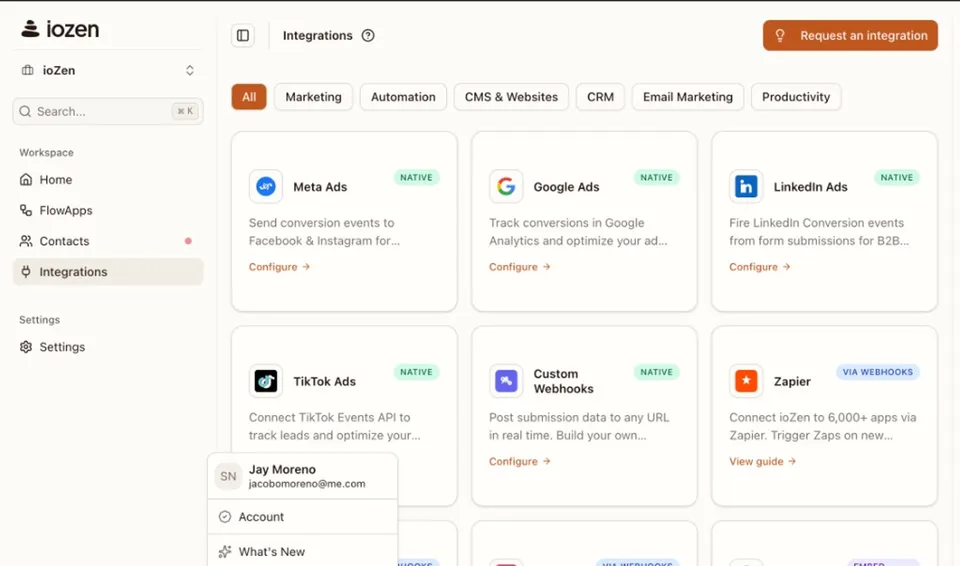Click the NATIVE badge on Custom Webhooks card
The image size is (960, 566).
tap(656, 372)
